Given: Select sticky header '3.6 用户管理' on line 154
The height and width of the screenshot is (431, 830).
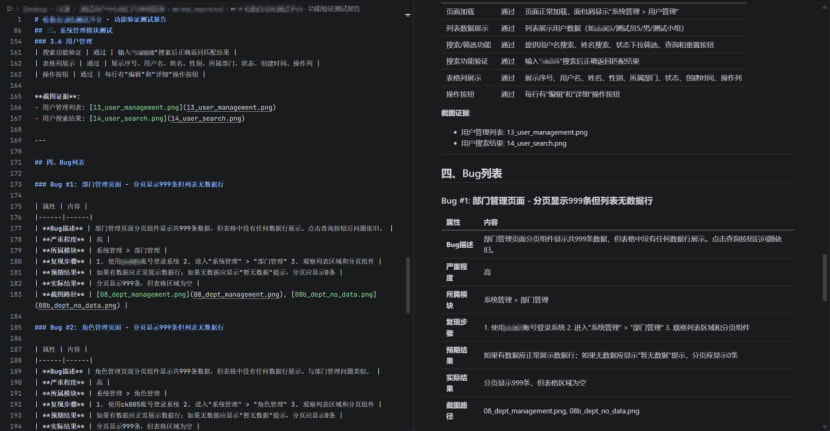Looking at the screenshot, I should coord(63,41).
